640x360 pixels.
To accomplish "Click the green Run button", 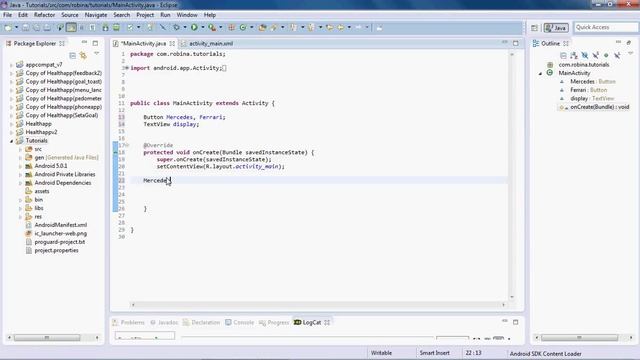I will [x=194, y=27].
